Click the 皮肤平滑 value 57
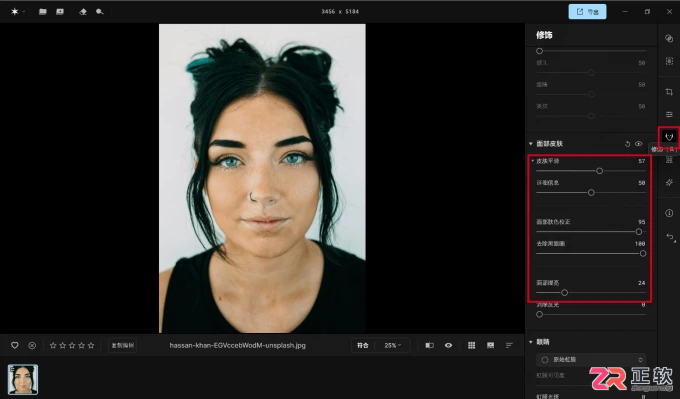The width and height of the screenshot is (680, 399). click(641, 161)
